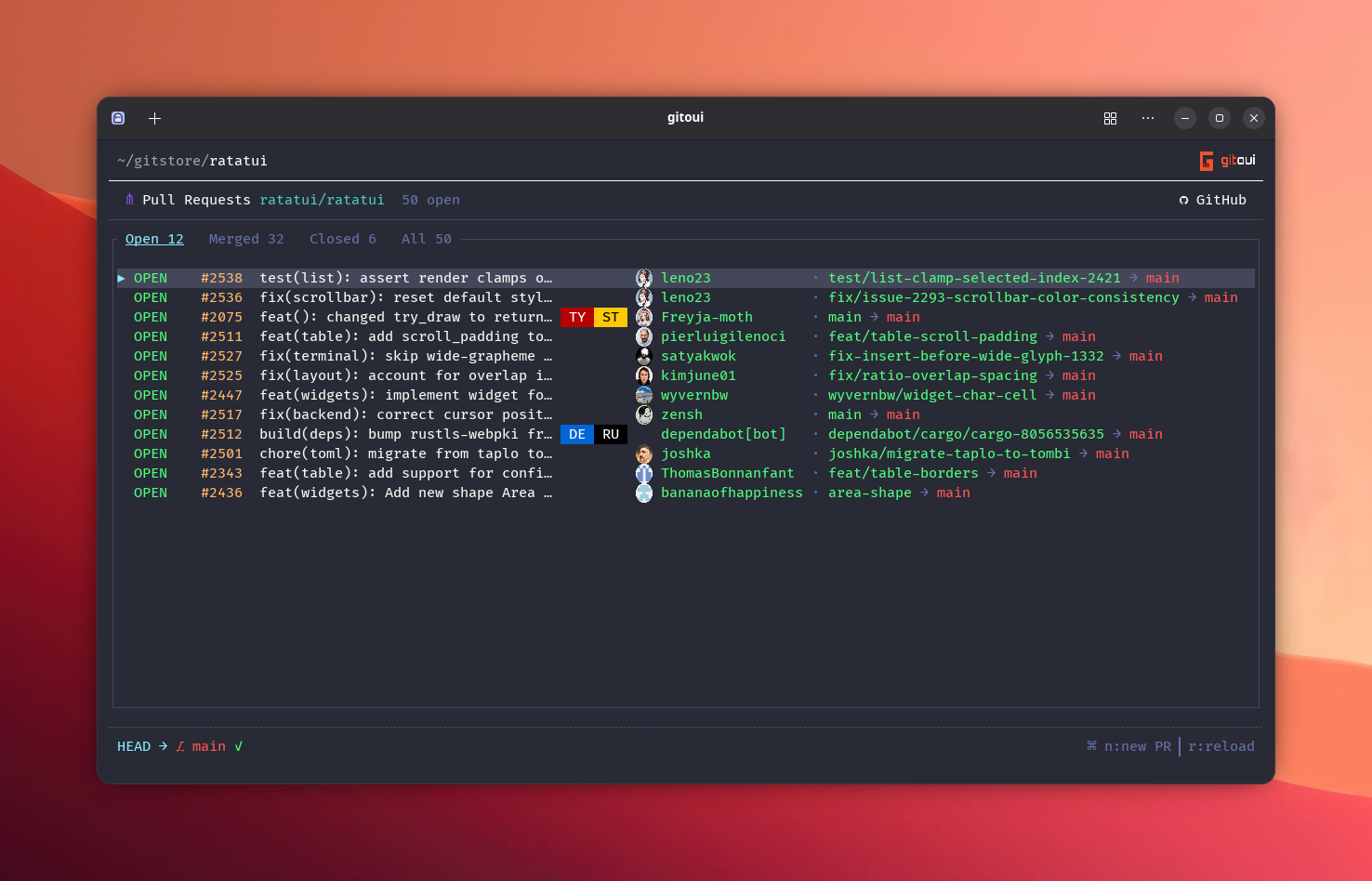Click the red TY label on PR #2075
Viewport: 1372px width, 881px height.
tap(577, 317)
